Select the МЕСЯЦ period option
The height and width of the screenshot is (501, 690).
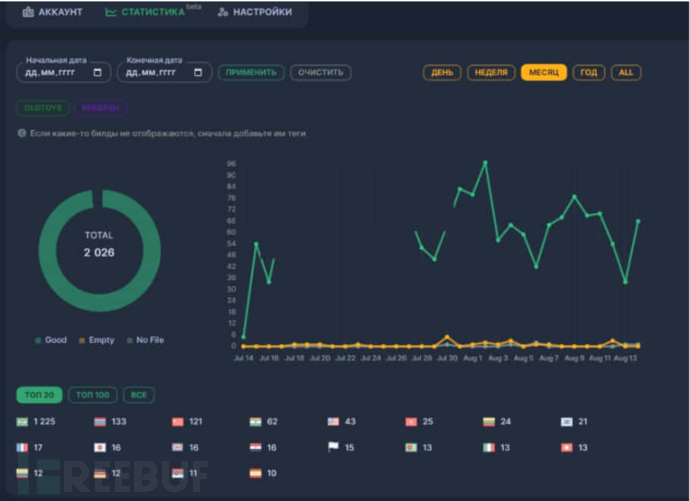(x=543, y=72)
